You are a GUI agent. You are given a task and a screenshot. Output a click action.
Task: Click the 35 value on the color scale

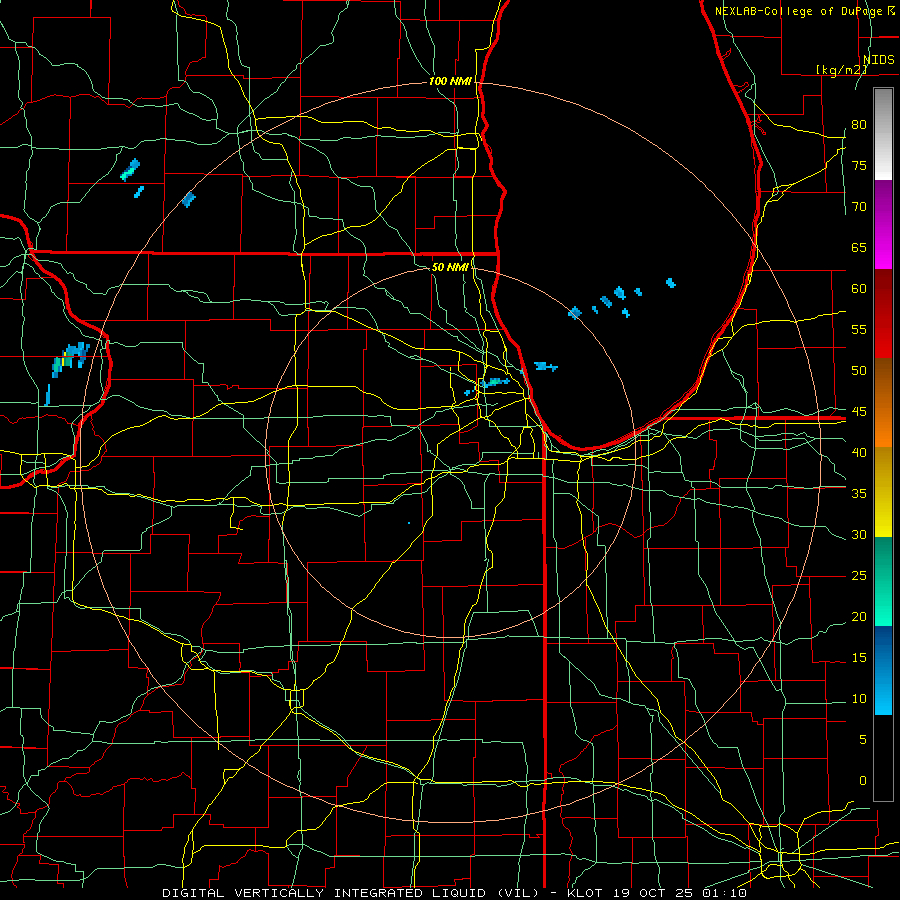859,494
